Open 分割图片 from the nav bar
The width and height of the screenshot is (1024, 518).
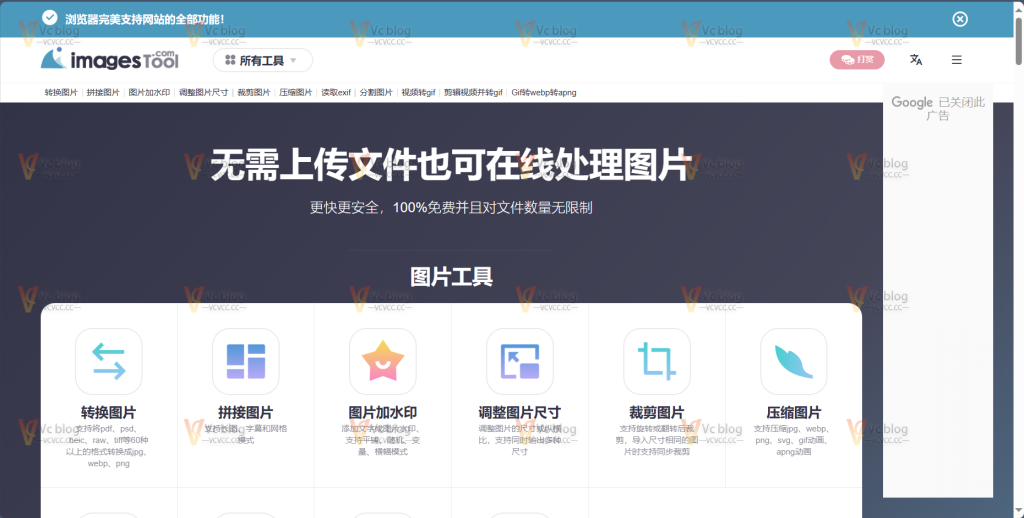(x=376, y=92)
